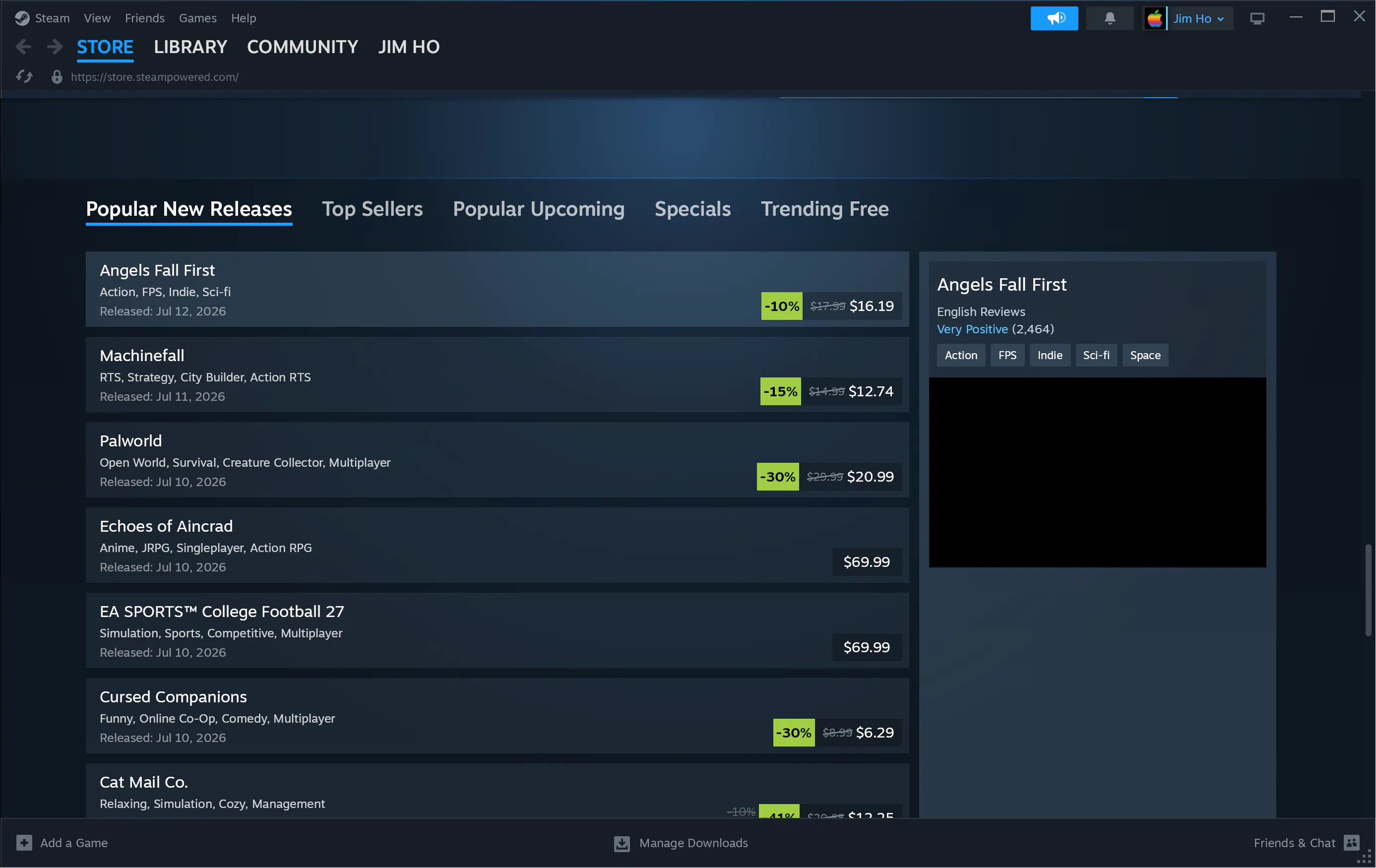The height and width of the screenshot is (868, 1376).
Task: Open EA SPORTS College Football 27 listing
Action: click(x=497, y=630)
